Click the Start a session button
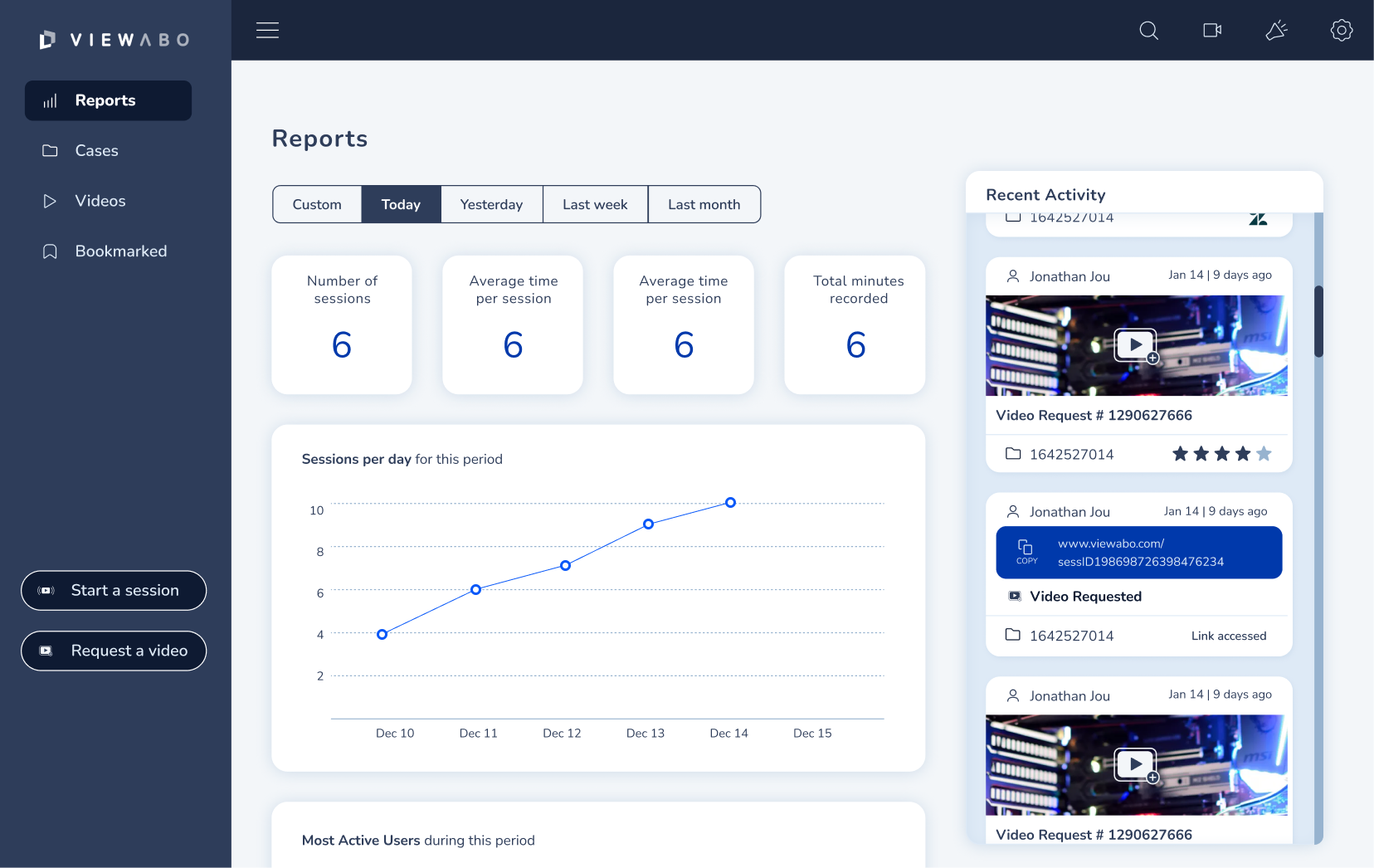Viewport: 1374px width, 868px height. (x=114, y=590)
